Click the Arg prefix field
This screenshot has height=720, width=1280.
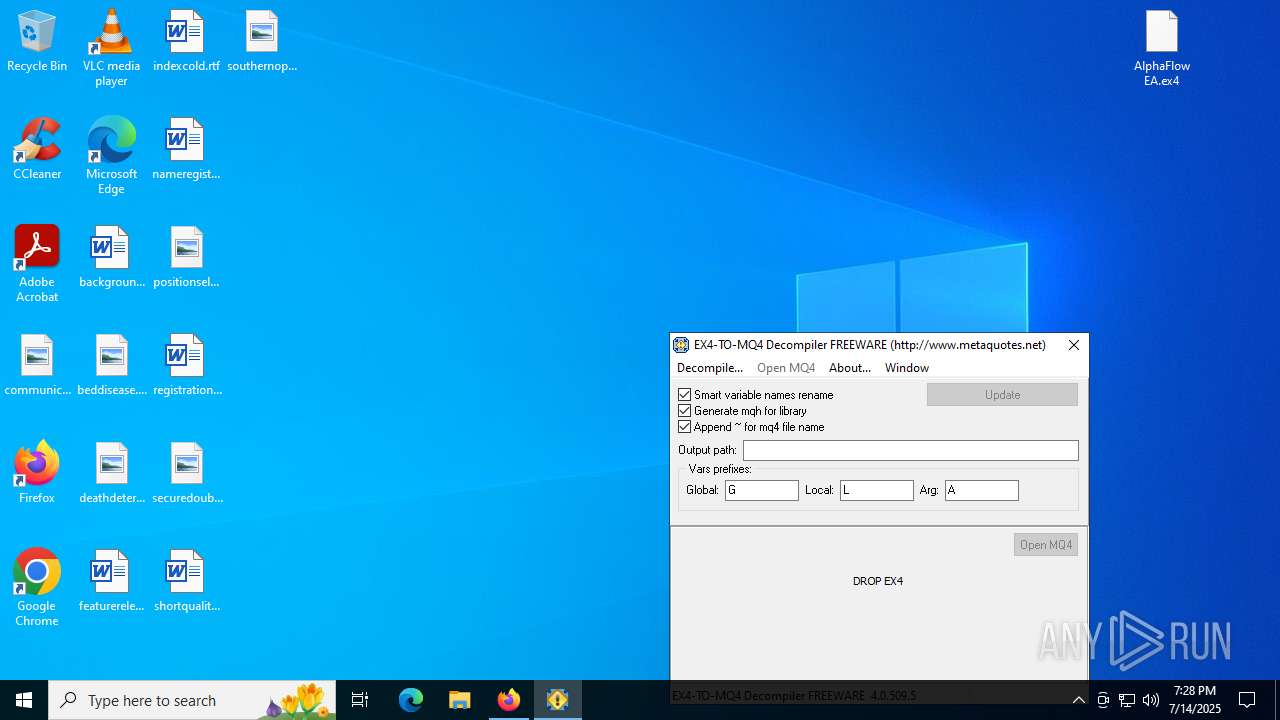pos(982,490)
